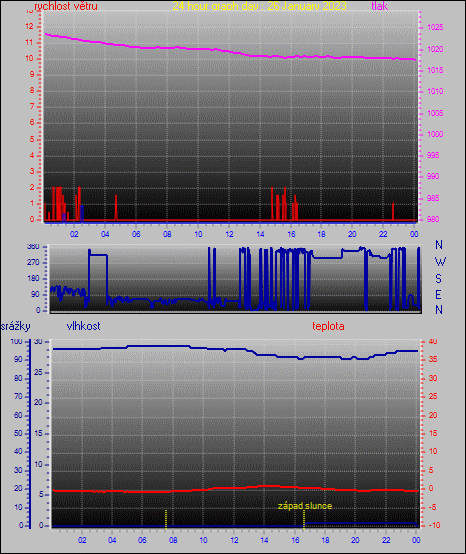
Task: Click the 'W' wind direction letter
Action: click(x=440, y=262)
